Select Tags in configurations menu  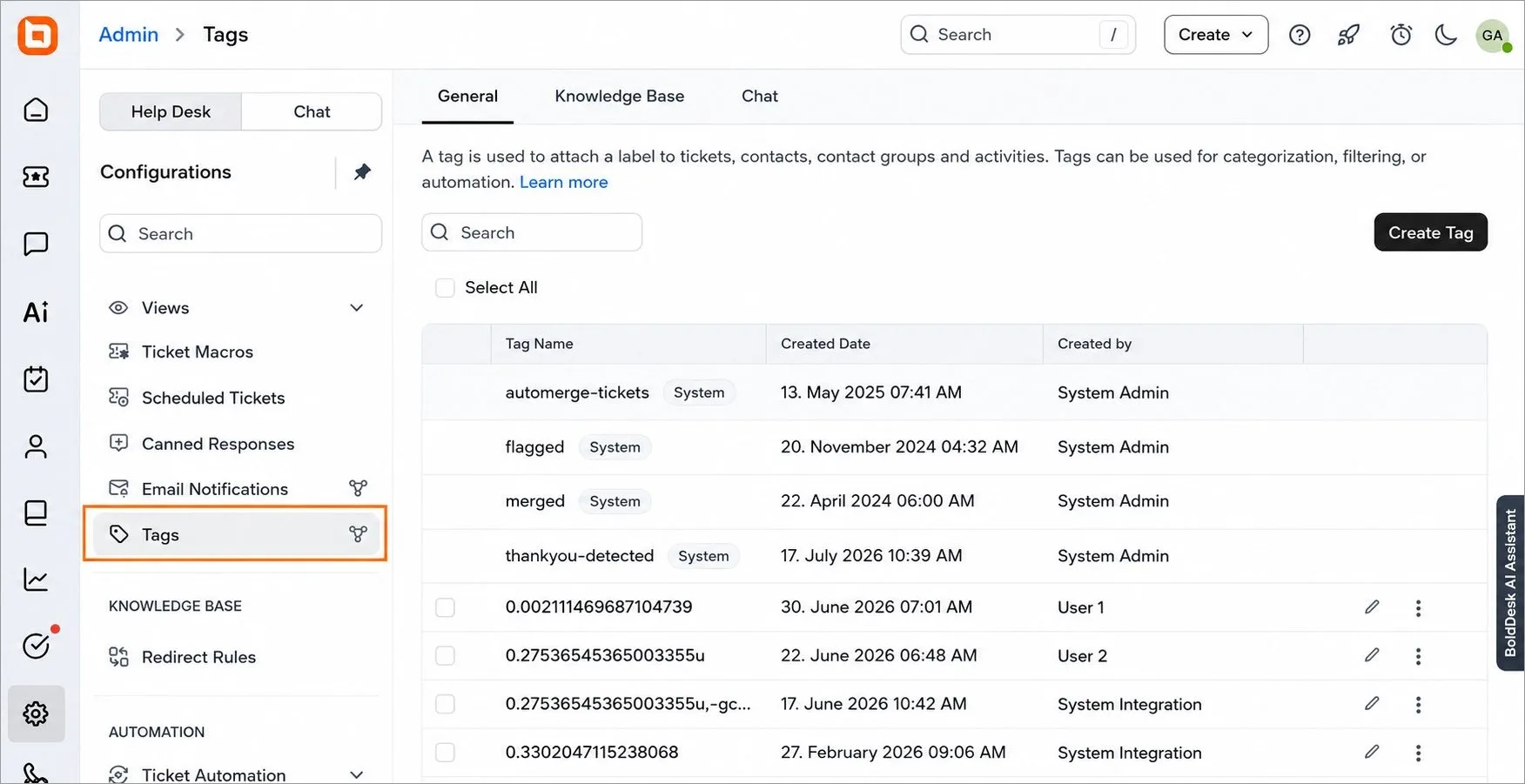click(x=235, y=534)
